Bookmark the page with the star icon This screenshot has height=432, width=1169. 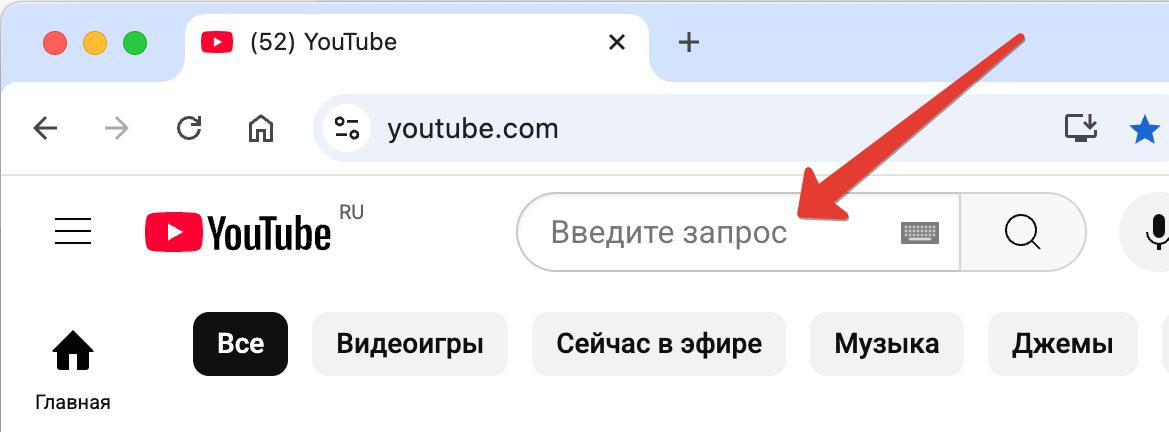click(1145, 130)
